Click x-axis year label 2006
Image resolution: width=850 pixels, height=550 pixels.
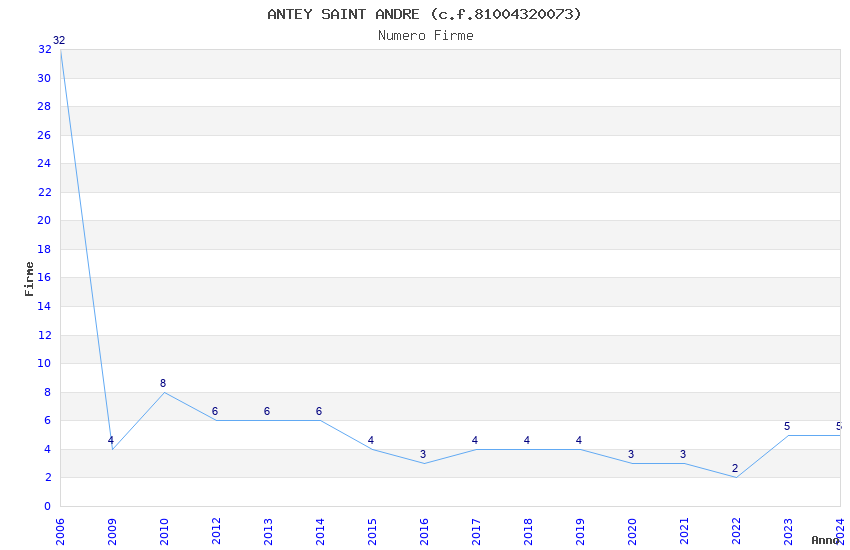point(60,532)
